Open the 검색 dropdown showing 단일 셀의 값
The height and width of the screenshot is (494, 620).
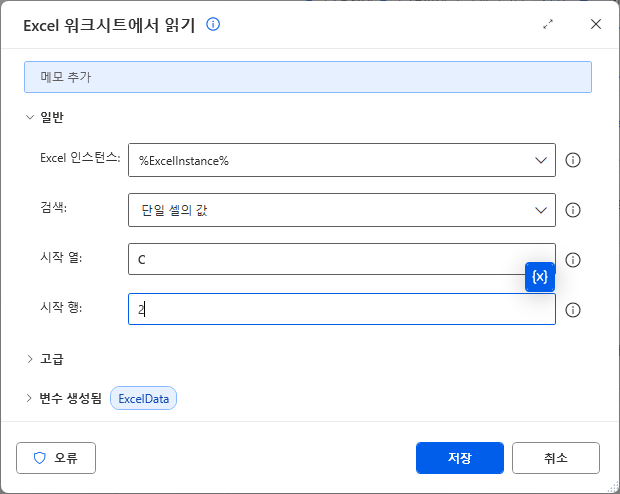tap(342, 210)
